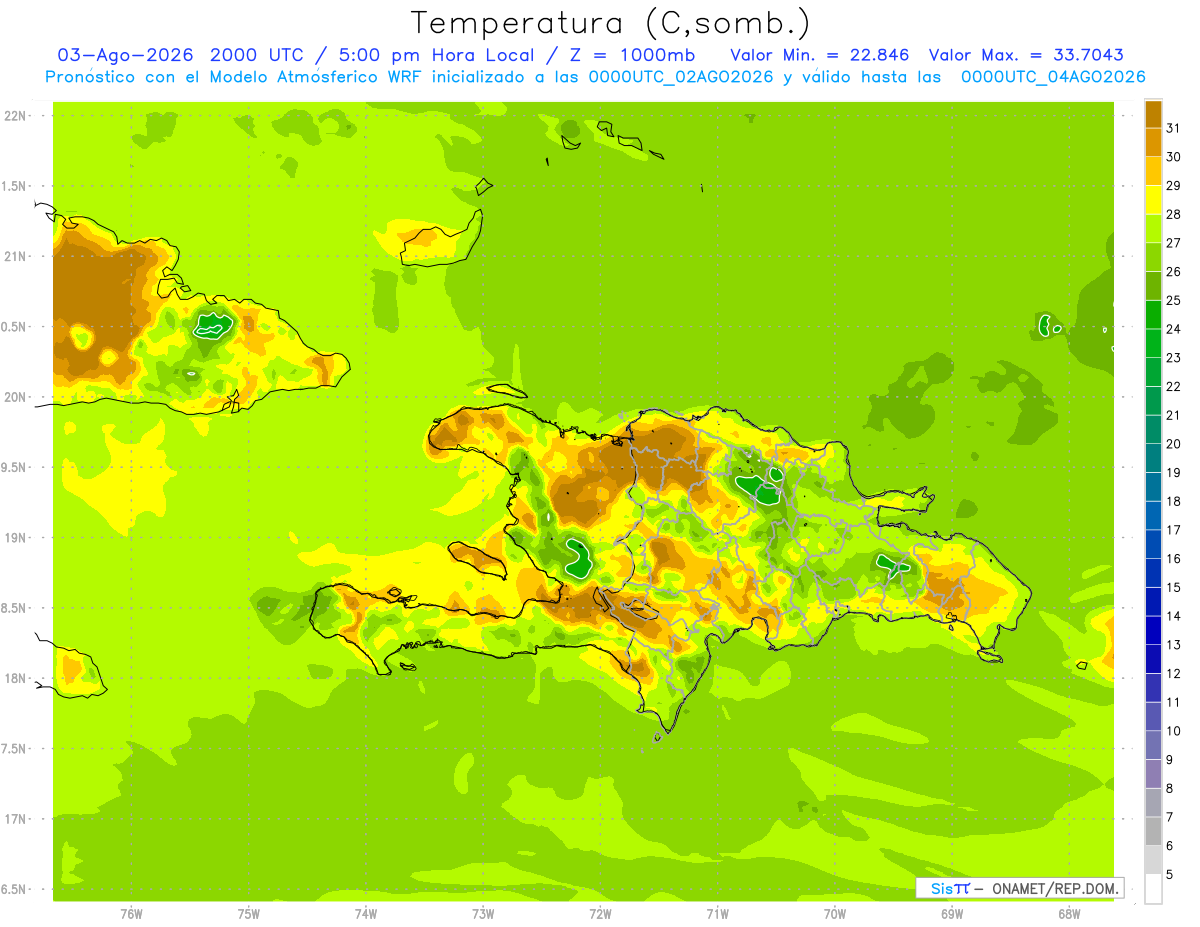Click legend value "23" on color bar
1200x927 pixels.
(1174, 358)
